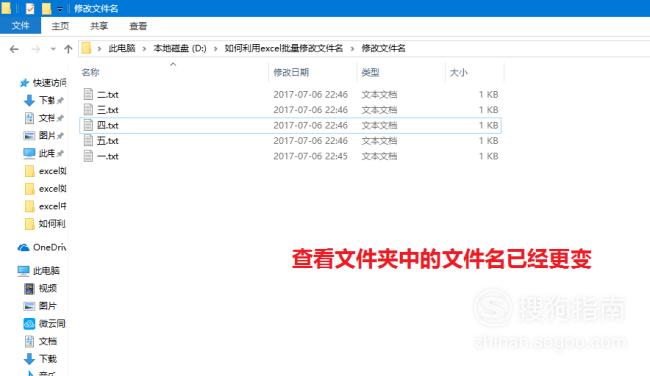Select 修改文件名 in the breadcrumb
Image resolution: width=650 pixels, height=376 pixels.
click(383, 48)
